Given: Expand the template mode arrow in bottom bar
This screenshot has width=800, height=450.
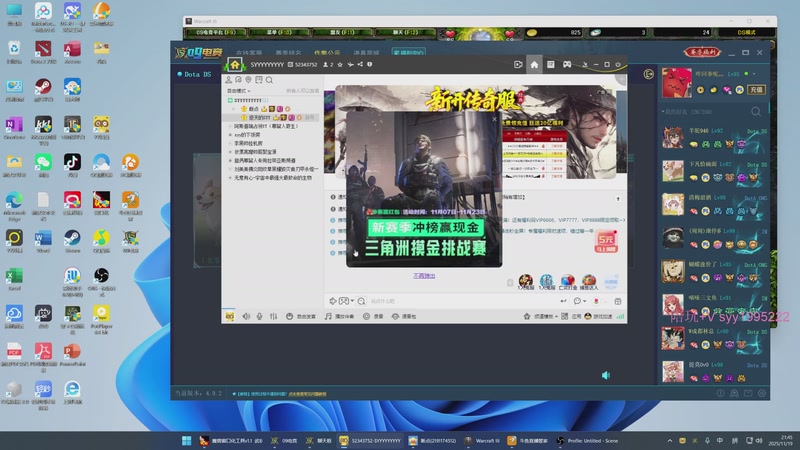Looking at the screenshot, I should pyautogui.click(x=556, y=317).
